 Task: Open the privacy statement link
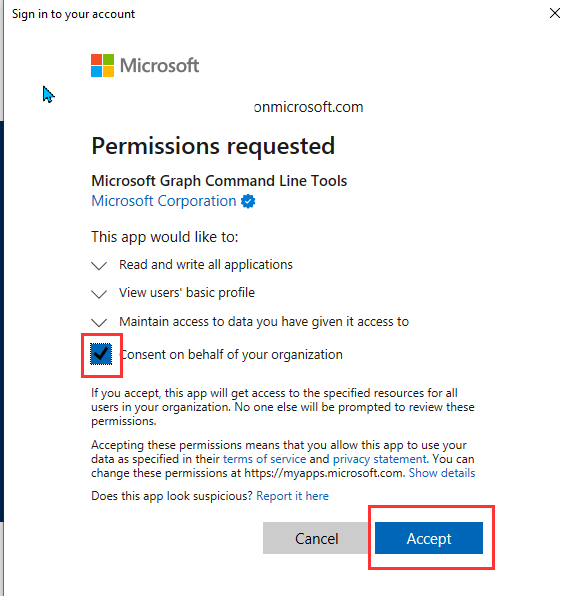coord(380,459)
